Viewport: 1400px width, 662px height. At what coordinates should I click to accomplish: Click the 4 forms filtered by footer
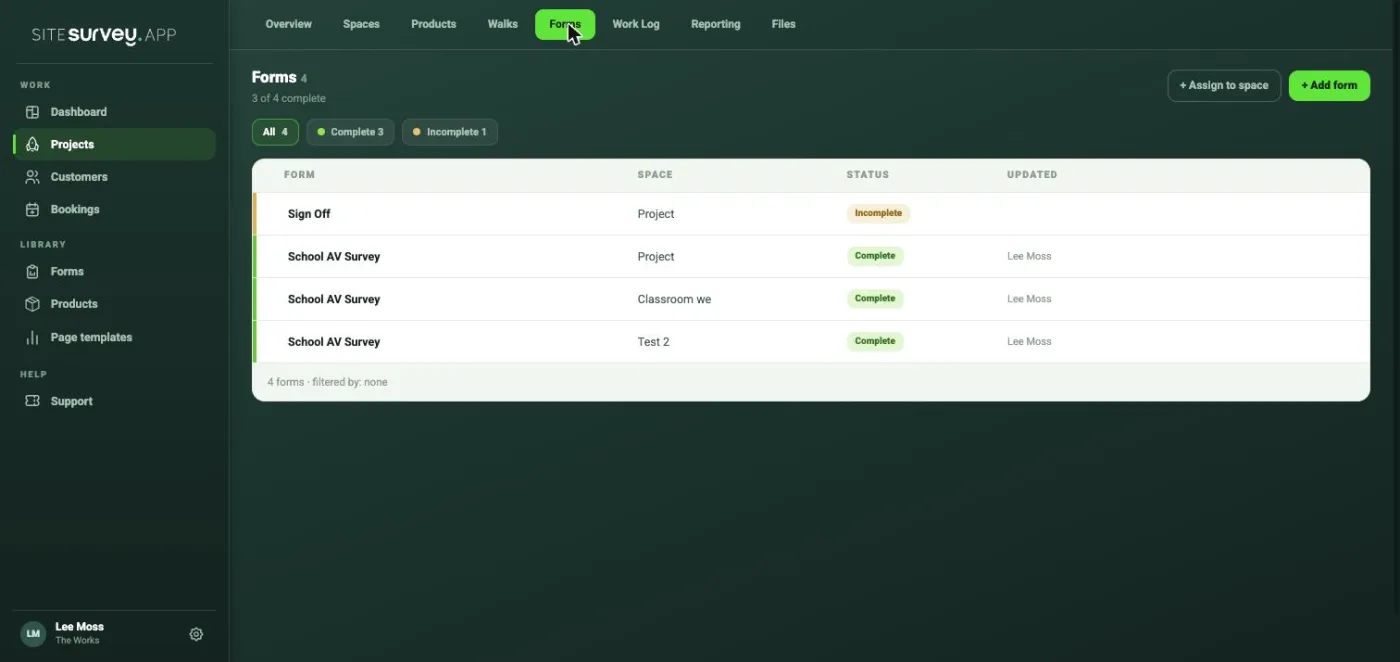(x=327, y=382)
